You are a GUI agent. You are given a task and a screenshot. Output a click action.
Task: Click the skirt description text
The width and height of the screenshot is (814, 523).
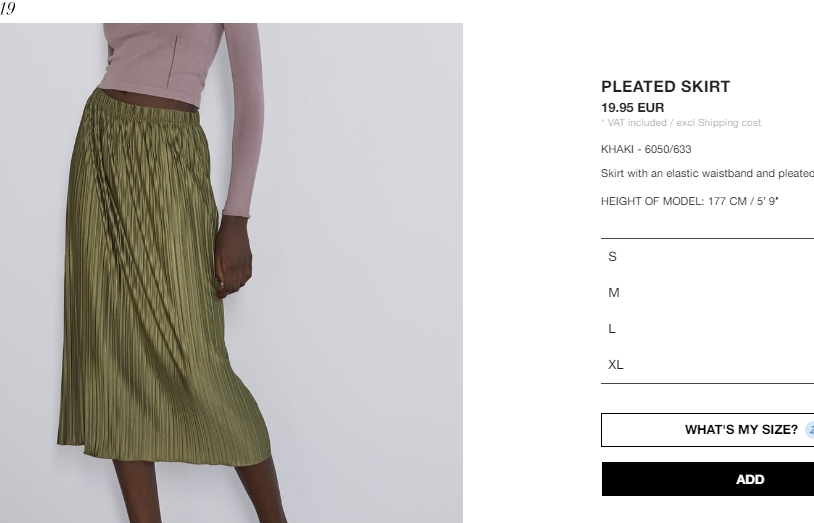pos(707,173)
